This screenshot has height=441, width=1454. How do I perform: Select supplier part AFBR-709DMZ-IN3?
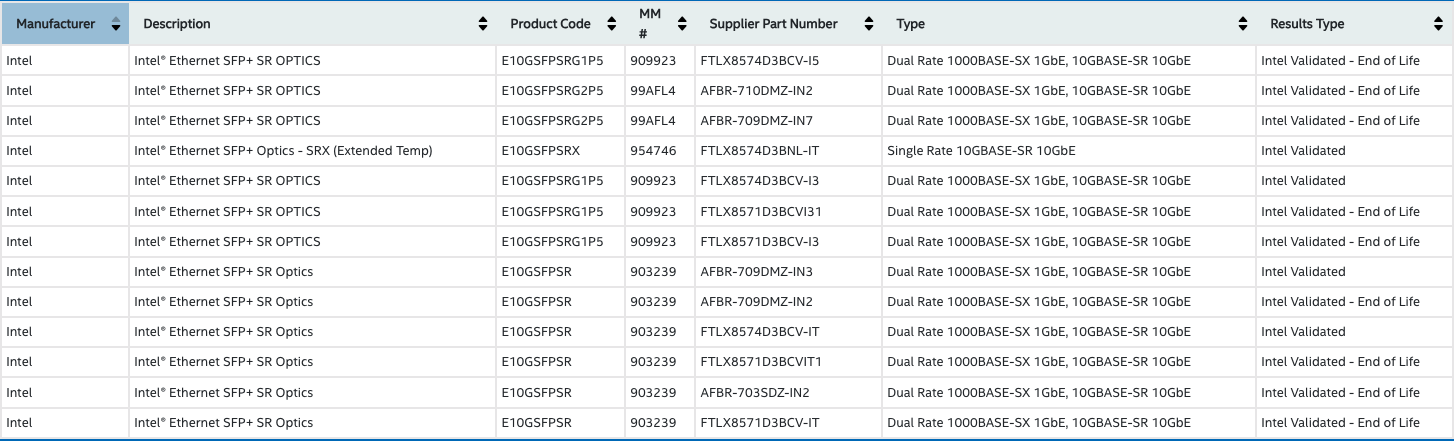(756, 271)
